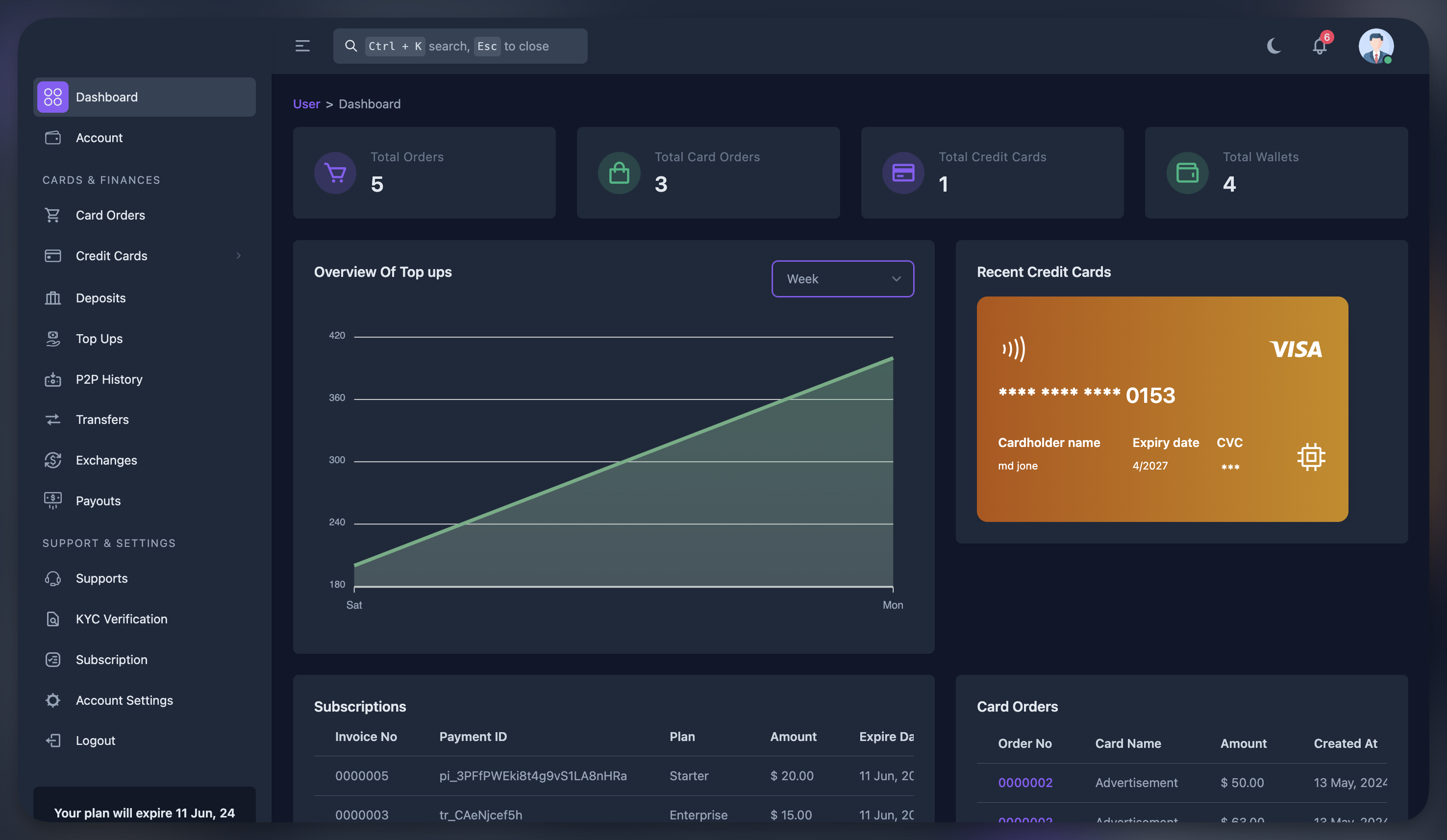Expand the Credit Cards submenu chevron
Viewport: 1447px width, 840px height.
[239, 255]
